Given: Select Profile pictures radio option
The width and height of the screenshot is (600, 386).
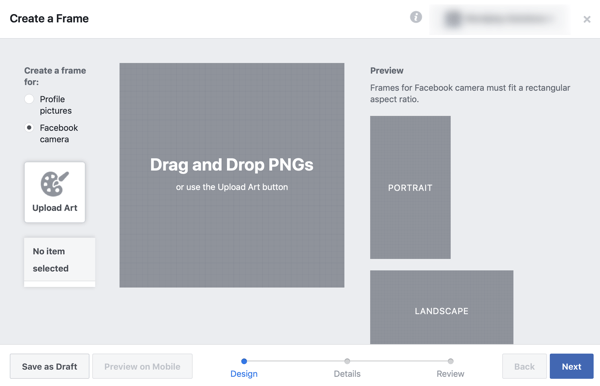Looking at the screenshot, I should pos(29,99).
